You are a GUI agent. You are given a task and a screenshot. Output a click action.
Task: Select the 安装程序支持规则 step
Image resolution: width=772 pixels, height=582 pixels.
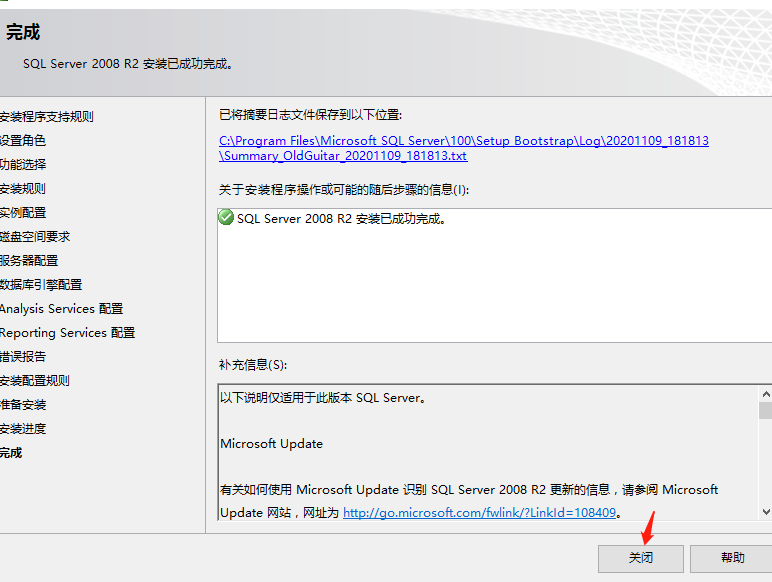click(x=47, y=117)
